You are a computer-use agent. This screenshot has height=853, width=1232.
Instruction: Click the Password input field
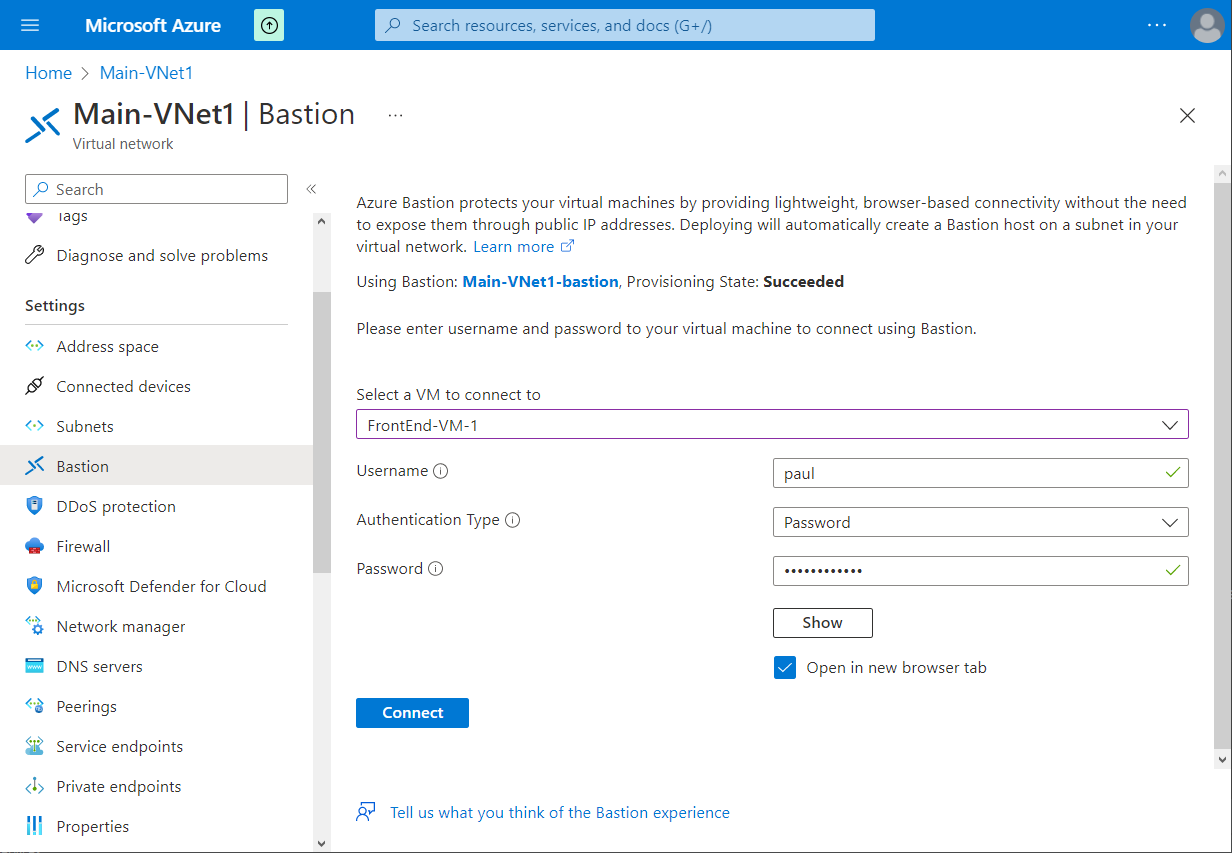coord(980,571)
